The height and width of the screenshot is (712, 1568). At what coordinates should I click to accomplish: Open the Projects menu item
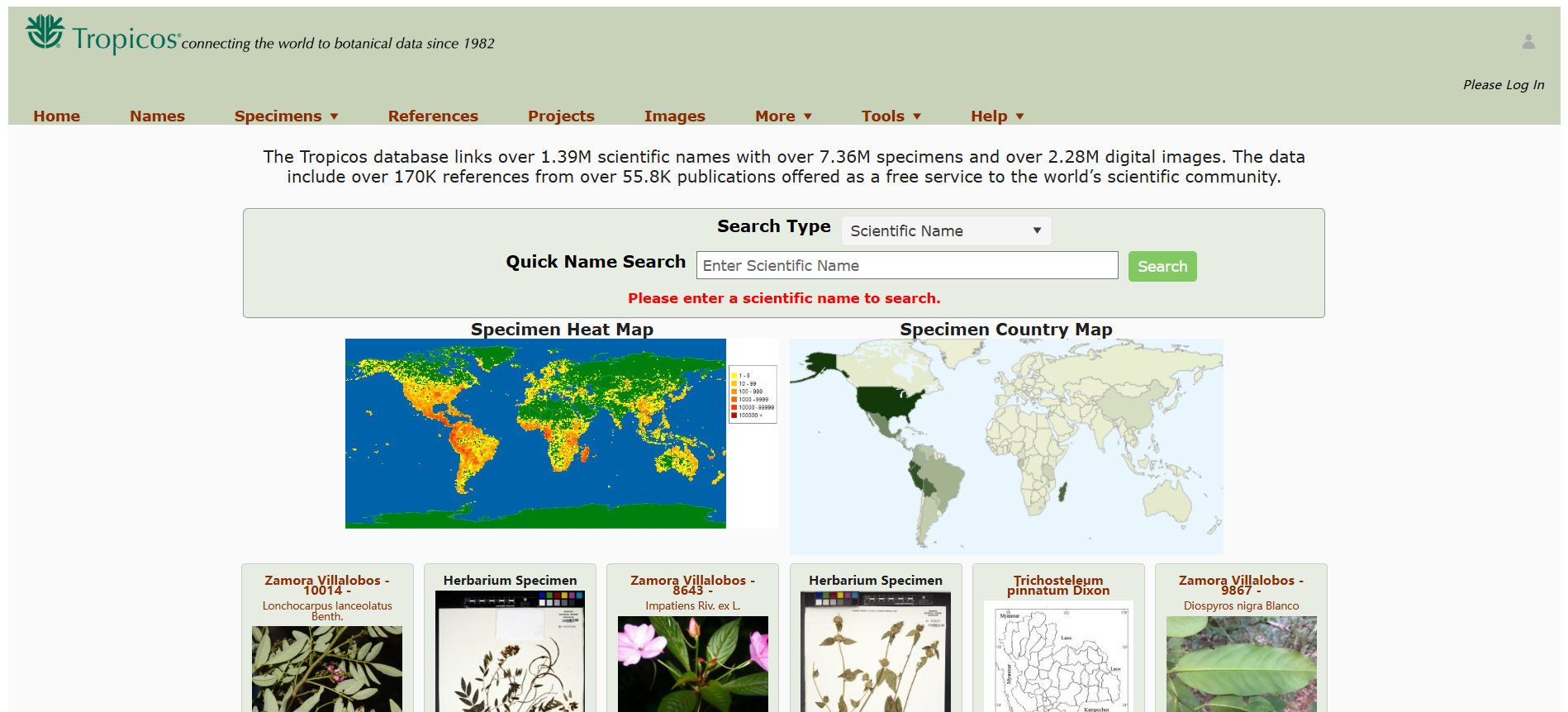[561, 116]
